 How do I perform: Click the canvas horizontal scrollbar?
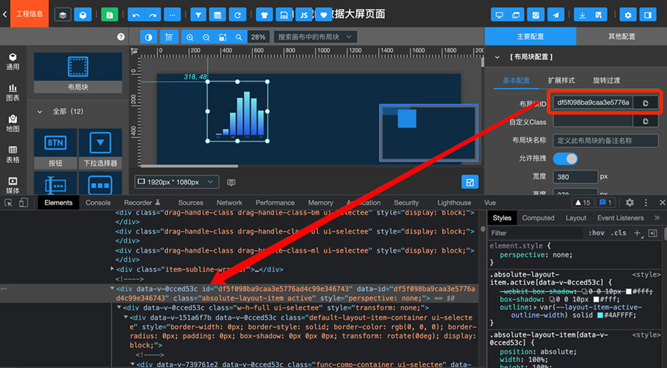(189, 166)
